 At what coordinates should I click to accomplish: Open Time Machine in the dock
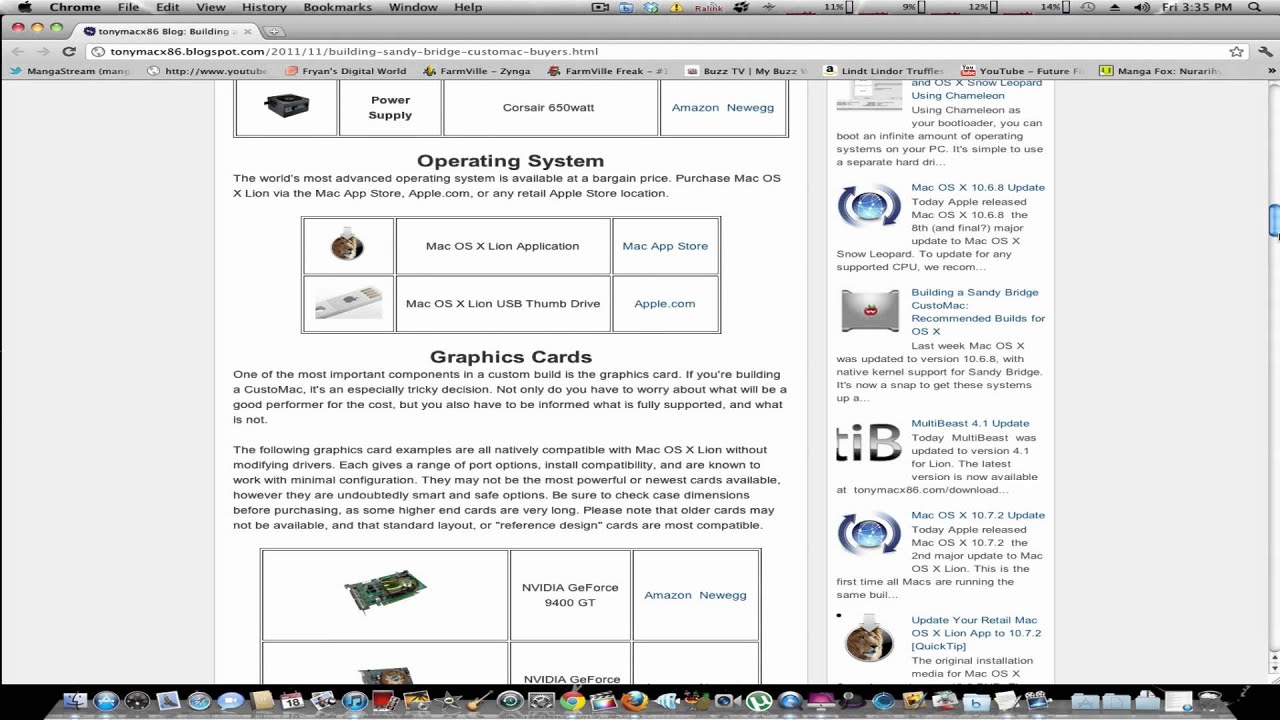511,700
